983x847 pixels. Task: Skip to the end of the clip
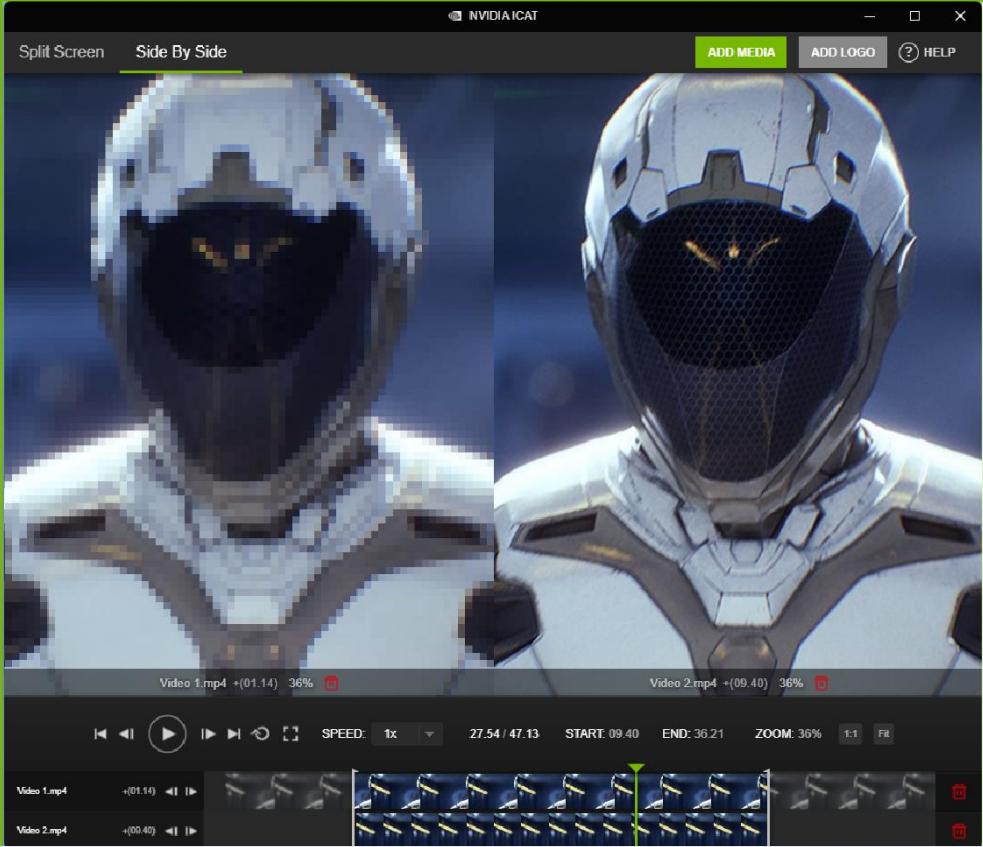[x=234, y=734]
